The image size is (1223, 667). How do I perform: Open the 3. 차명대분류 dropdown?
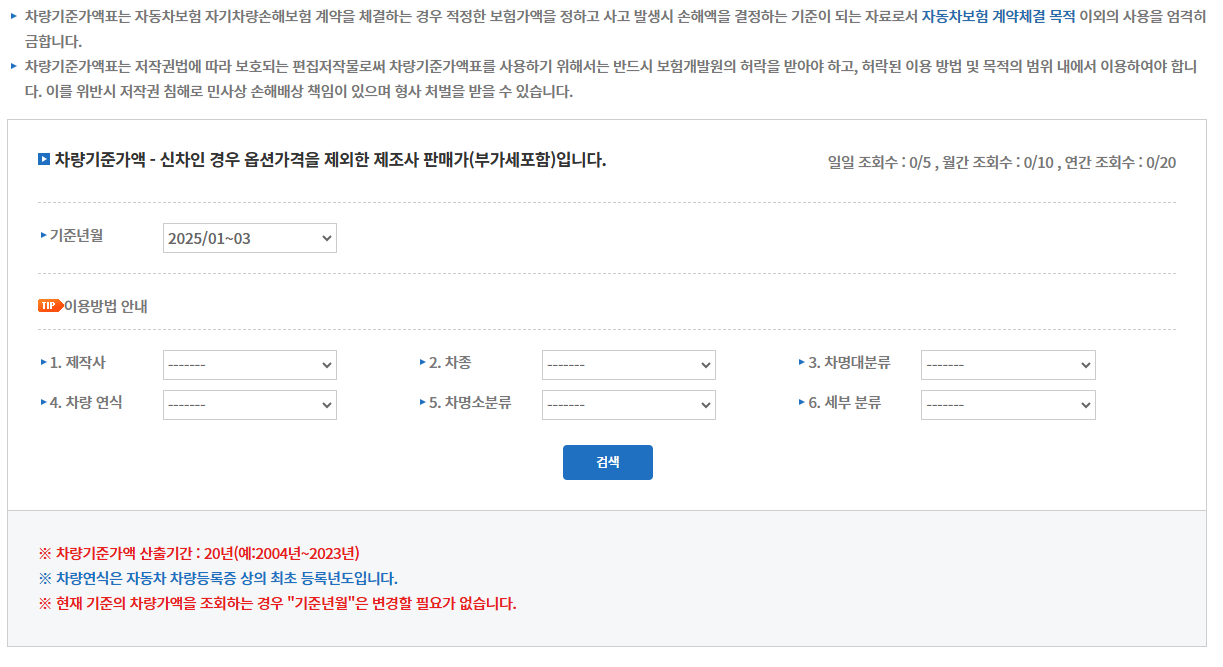1008,365
